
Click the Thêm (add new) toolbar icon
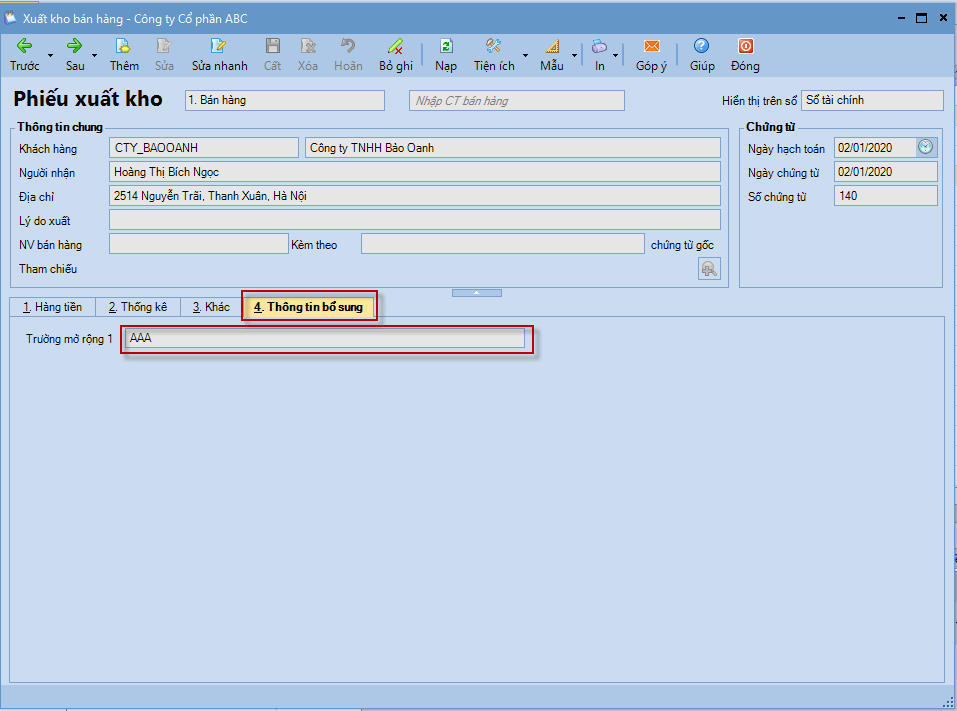point(124,46)
